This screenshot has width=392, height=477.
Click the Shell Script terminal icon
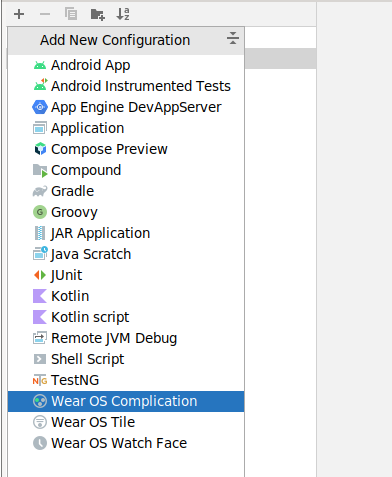point(40,359)
